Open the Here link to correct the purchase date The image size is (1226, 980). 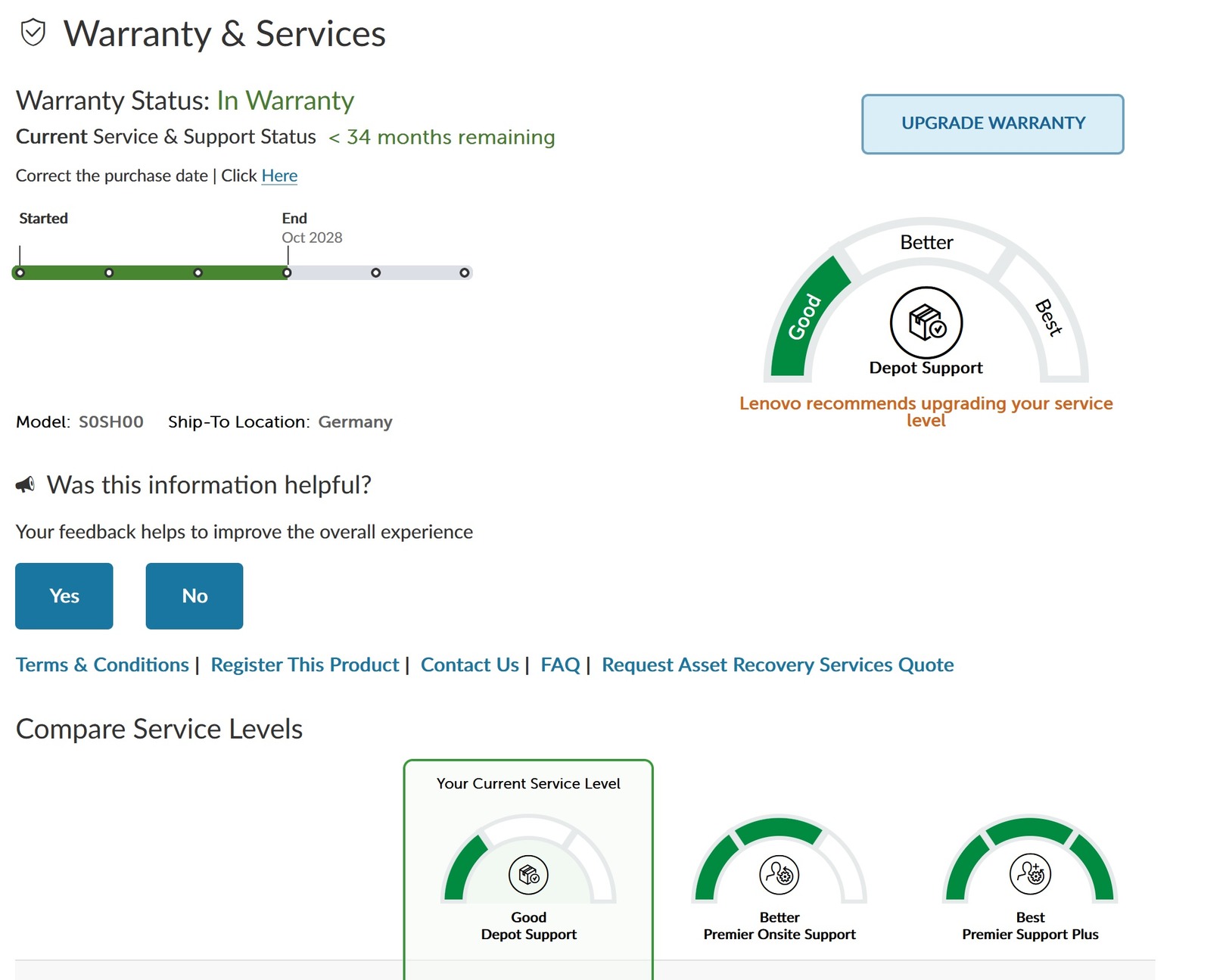point(279,176)
